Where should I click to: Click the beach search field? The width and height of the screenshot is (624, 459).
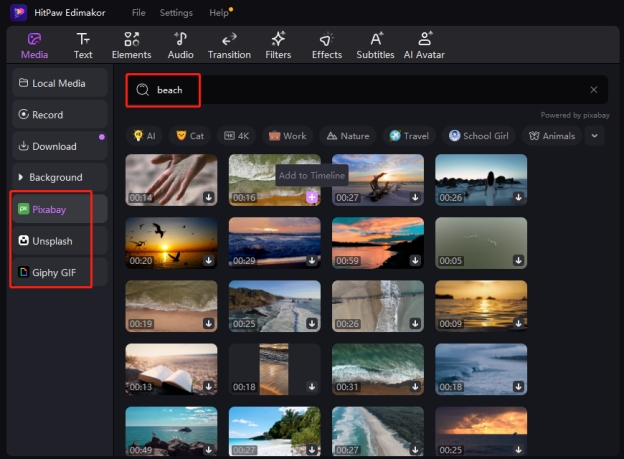366,90
